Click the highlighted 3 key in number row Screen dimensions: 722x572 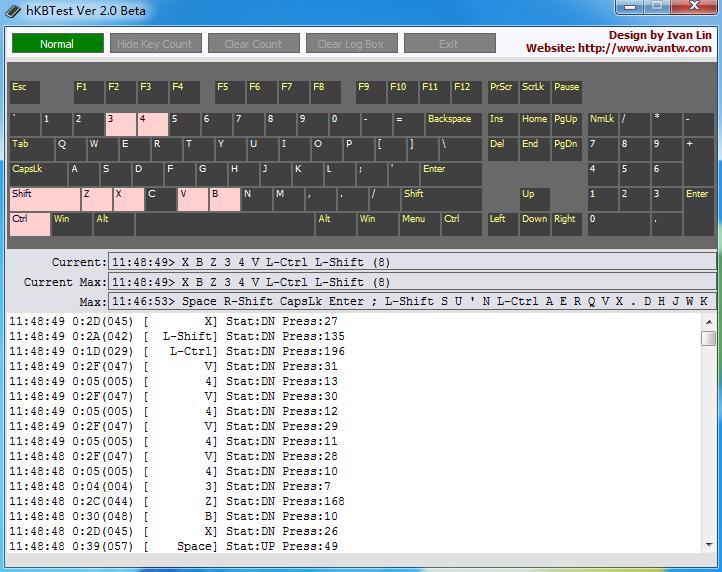(121, 124)
